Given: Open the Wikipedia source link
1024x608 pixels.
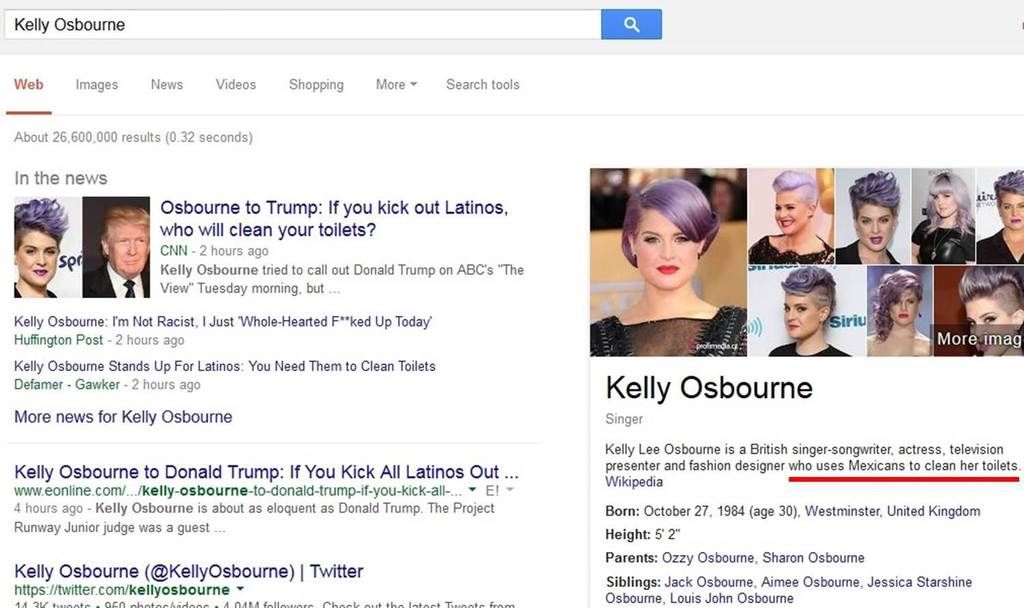Looking at the screenshot, I should point(633,482).
